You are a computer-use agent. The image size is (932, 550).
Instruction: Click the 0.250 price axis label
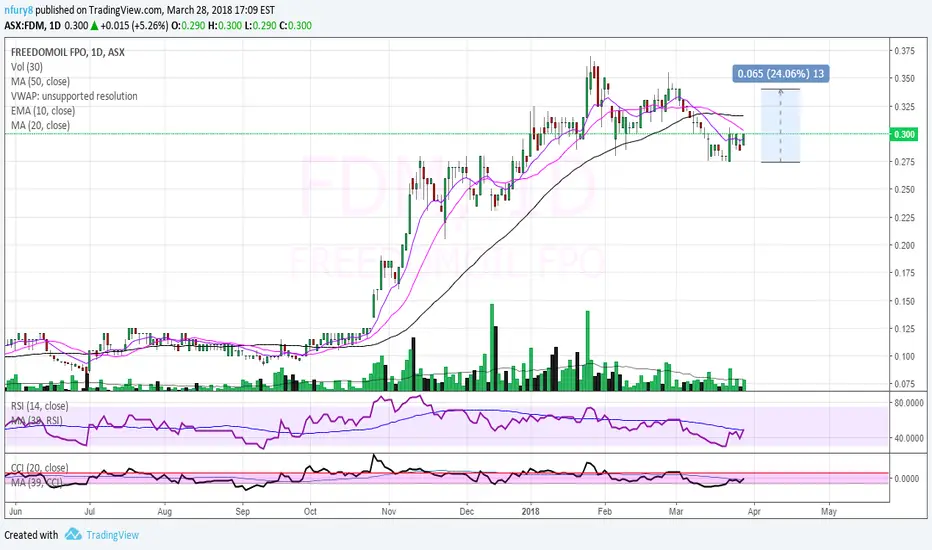905,190
